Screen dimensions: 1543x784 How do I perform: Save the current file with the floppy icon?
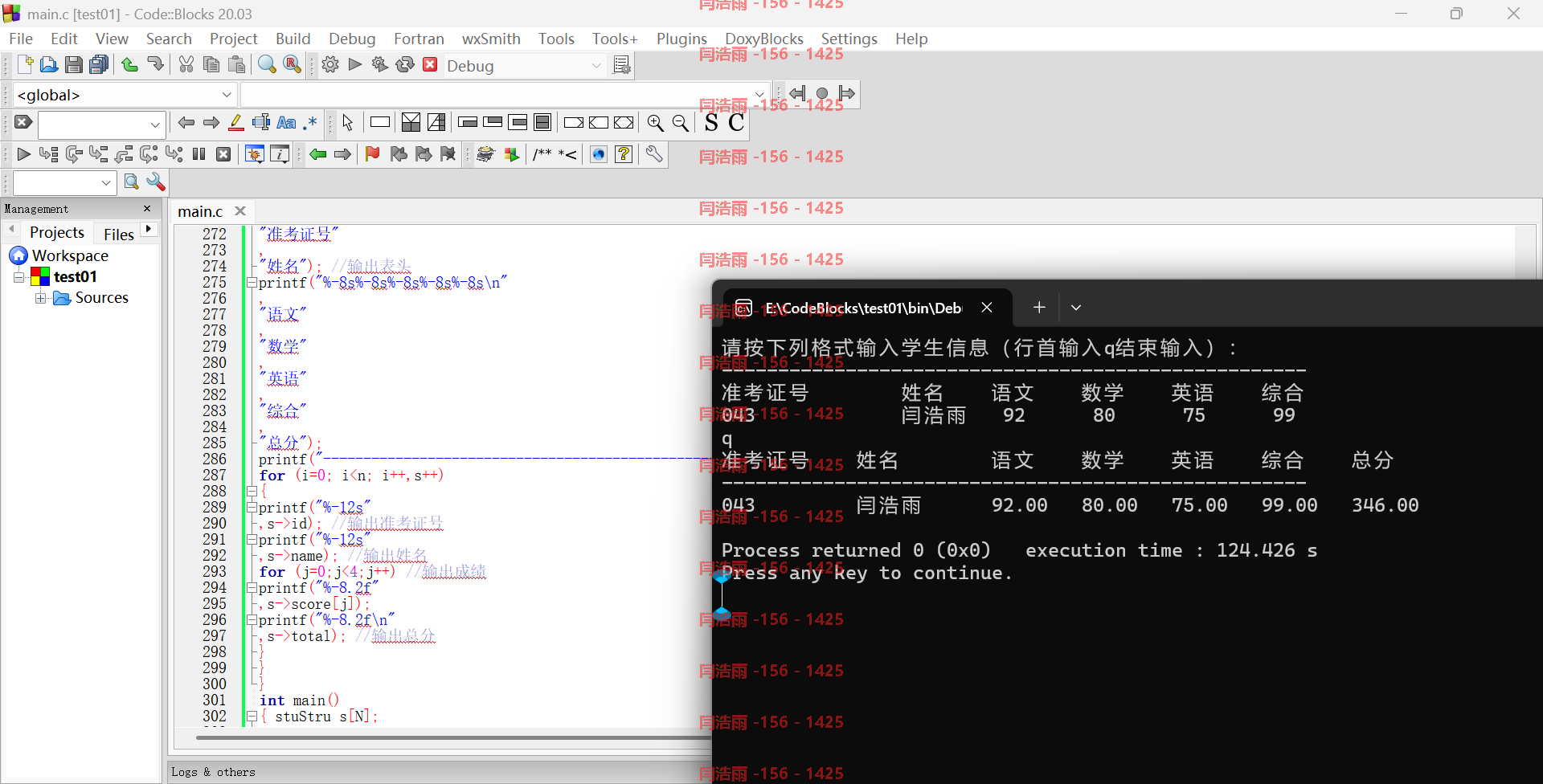tap(74, 65)
